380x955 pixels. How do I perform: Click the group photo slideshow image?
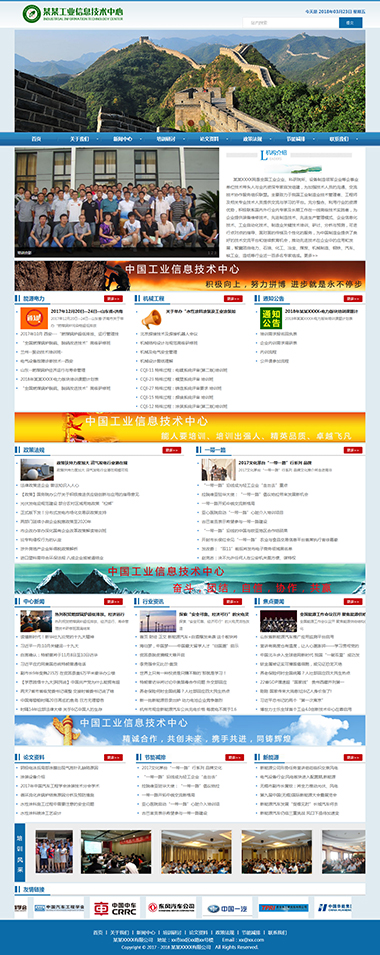(x=117, y=202)
